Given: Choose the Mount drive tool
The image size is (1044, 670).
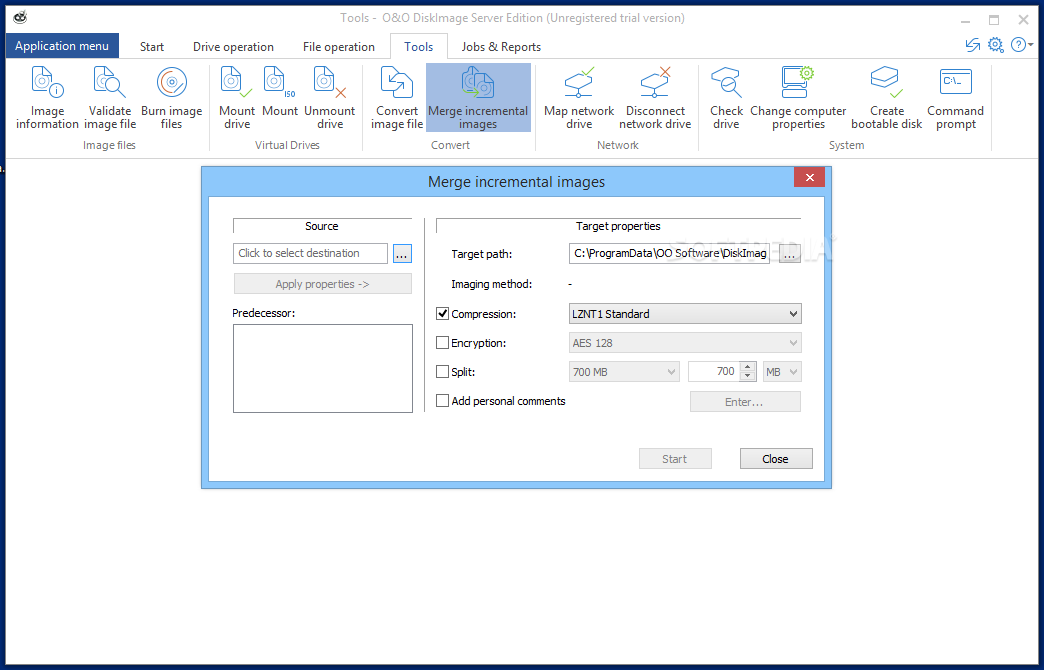Looking at the screenshot, I should (237, 98).
